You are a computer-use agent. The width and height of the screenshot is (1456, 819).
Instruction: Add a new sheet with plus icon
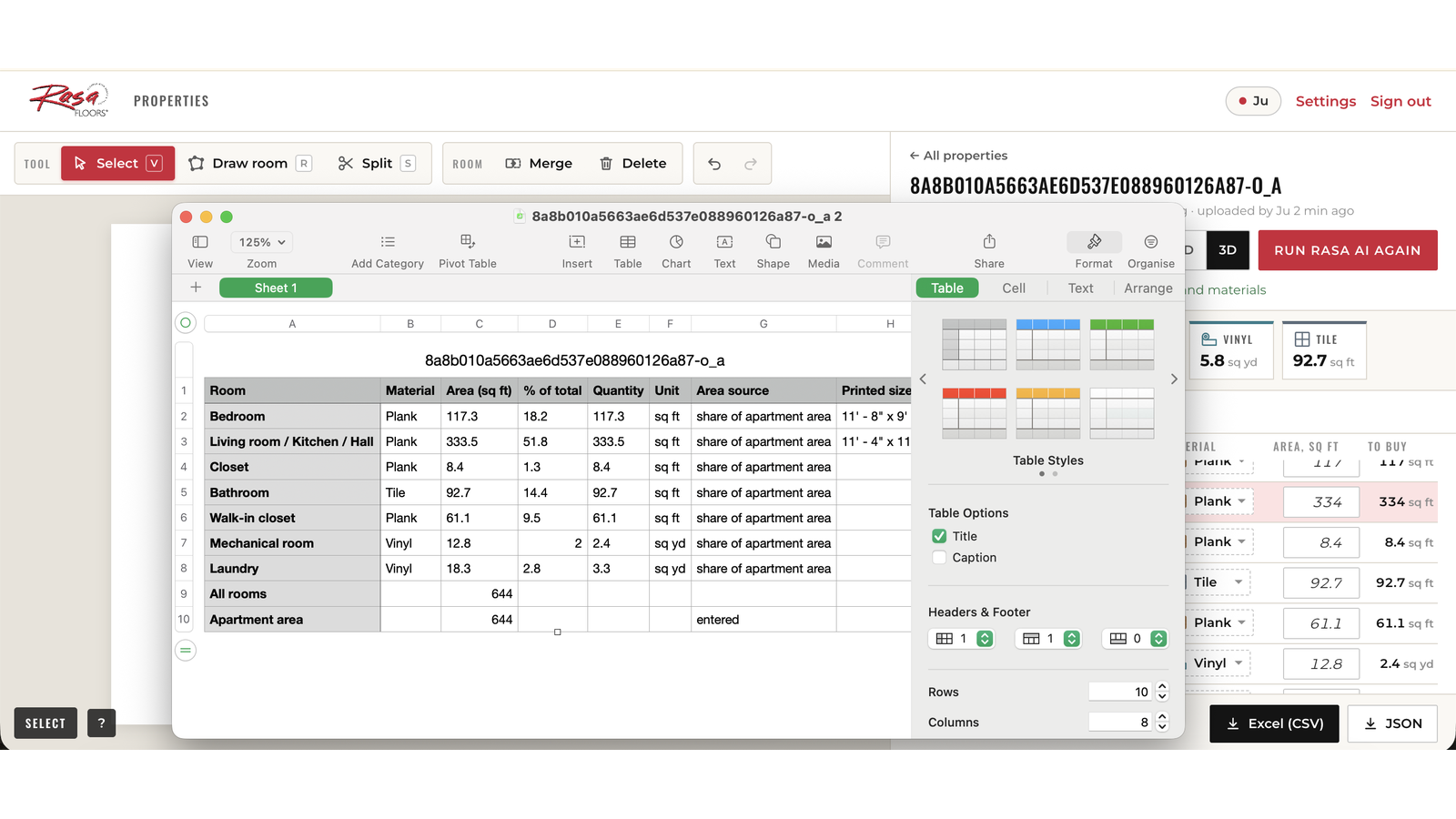[196, 288]
